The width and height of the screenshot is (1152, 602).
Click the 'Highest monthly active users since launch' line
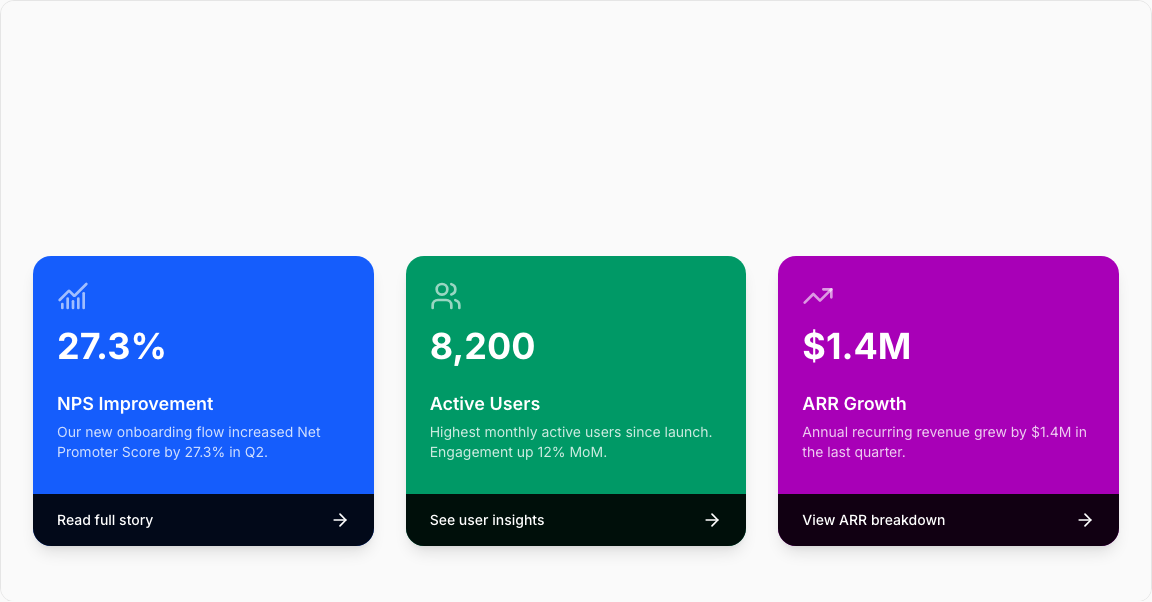[571, 432]
